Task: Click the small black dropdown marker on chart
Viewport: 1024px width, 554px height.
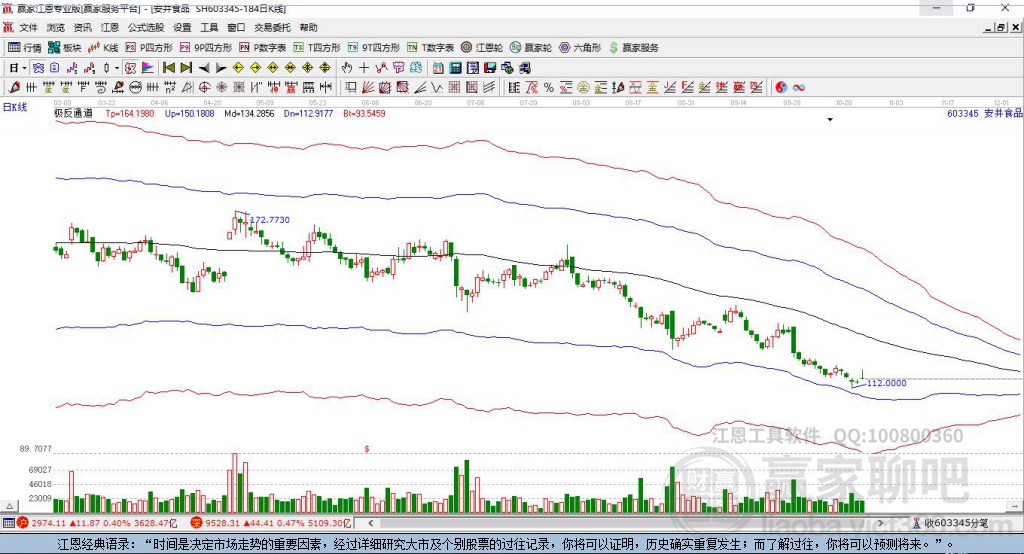Action: [x=830, y=120]
